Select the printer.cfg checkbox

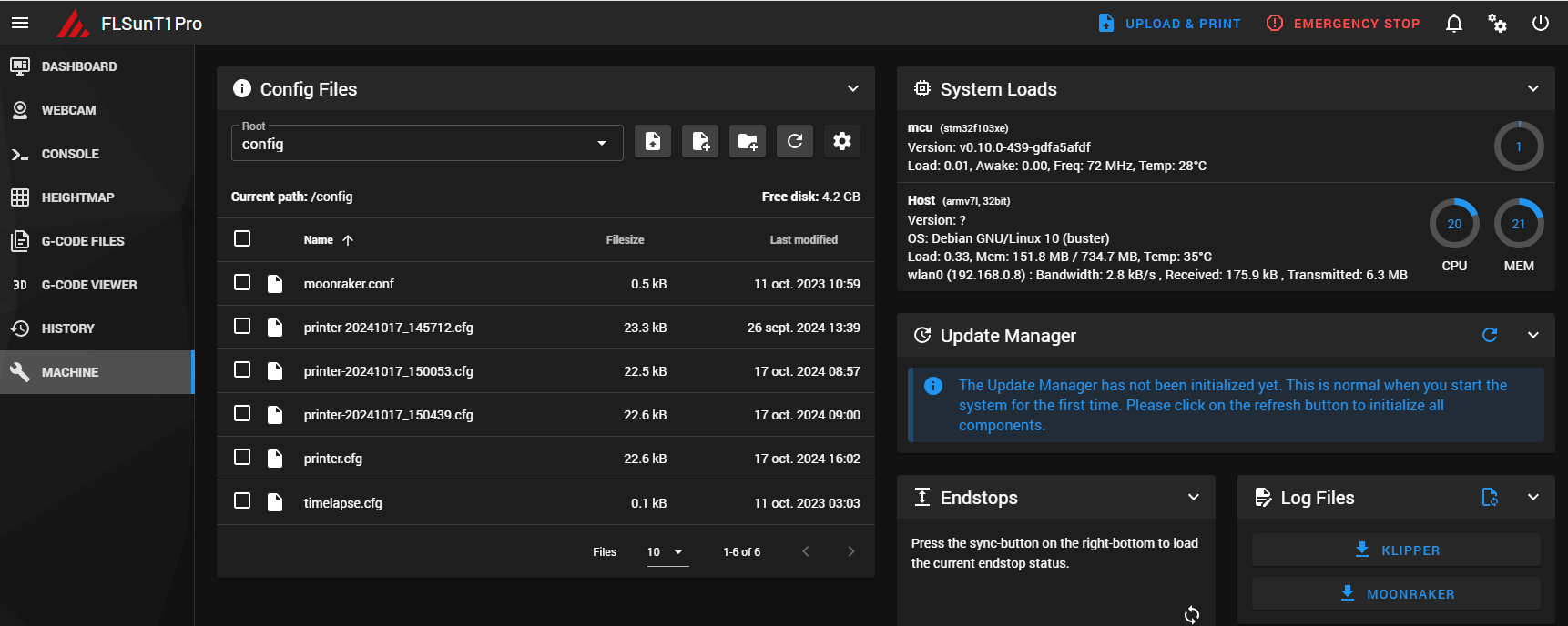242,457
